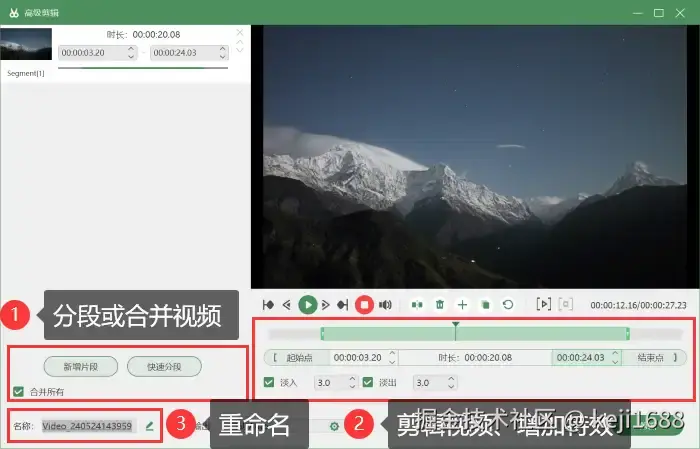The image size is (700, 449).
Task: Reset edits with circular arrow icon
Action: [508, 305]
